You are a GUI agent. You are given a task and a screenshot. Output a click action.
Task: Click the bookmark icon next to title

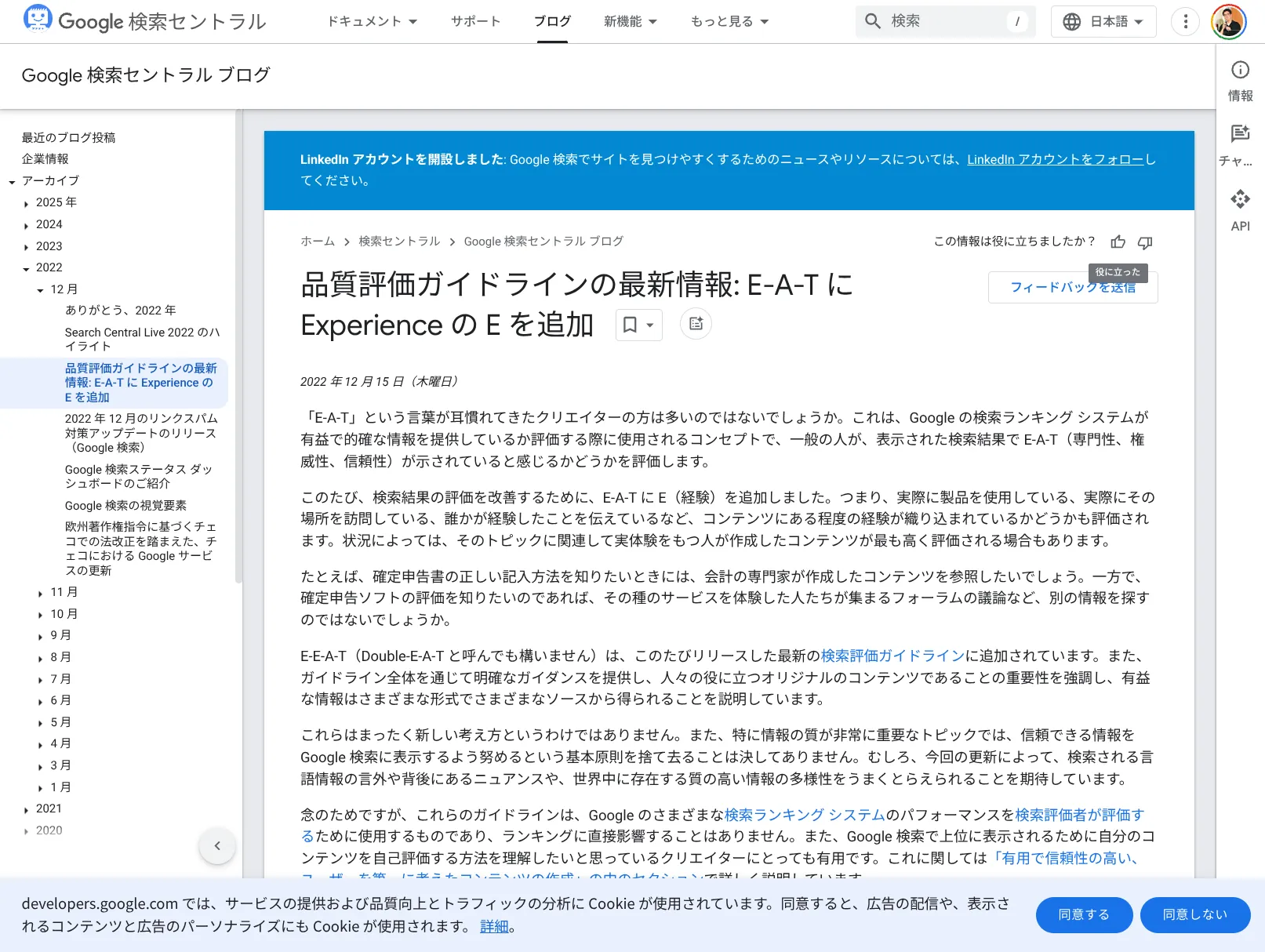pos(630,325)
